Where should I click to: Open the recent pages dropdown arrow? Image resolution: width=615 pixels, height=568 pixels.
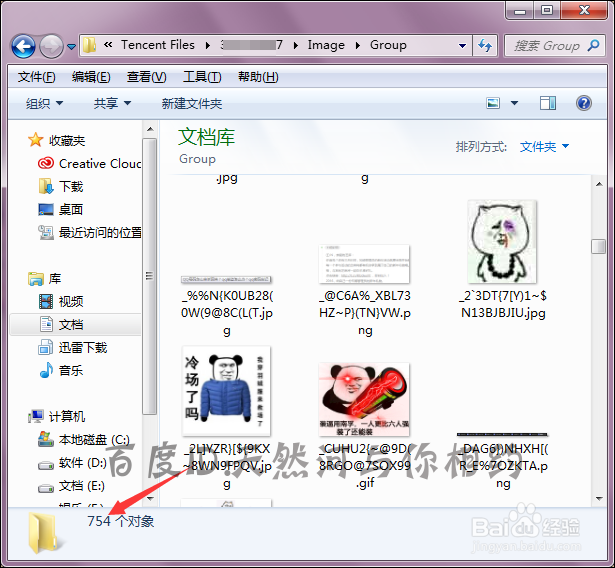[x=71, y=47]
